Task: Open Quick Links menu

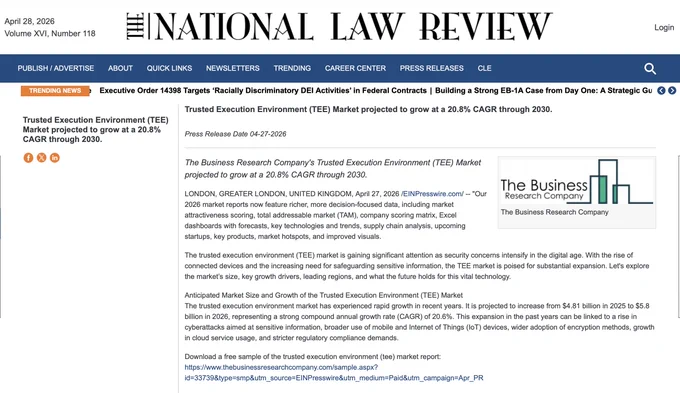Action: click(x=169, y=68)
